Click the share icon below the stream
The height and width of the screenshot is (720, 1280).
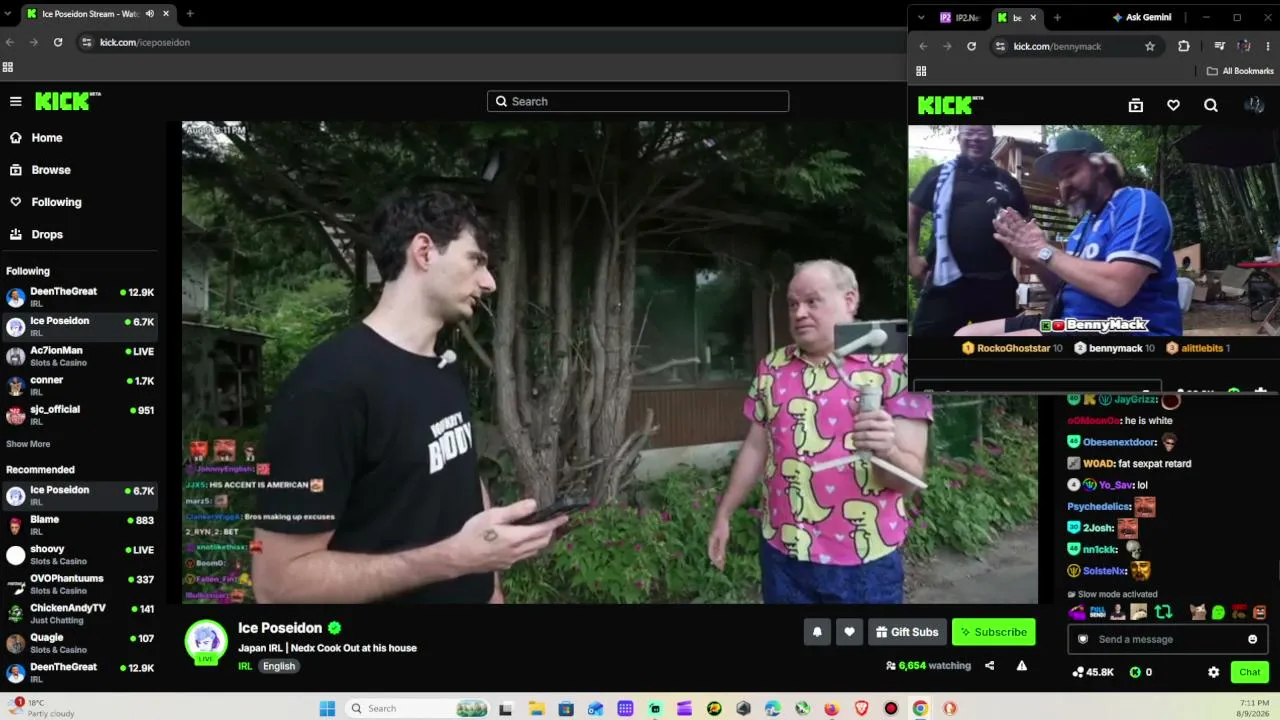(989, 666)
